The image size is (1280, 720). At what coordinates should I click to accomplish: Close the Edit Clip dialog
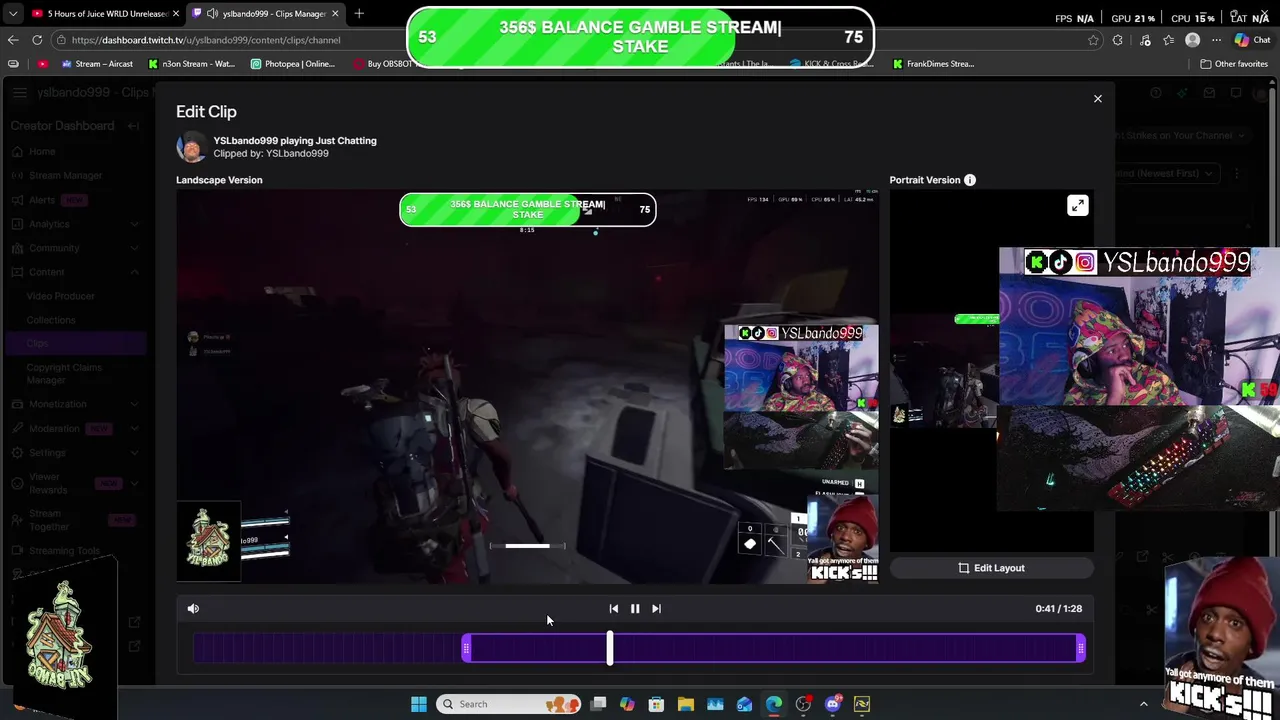(1097, 98)
